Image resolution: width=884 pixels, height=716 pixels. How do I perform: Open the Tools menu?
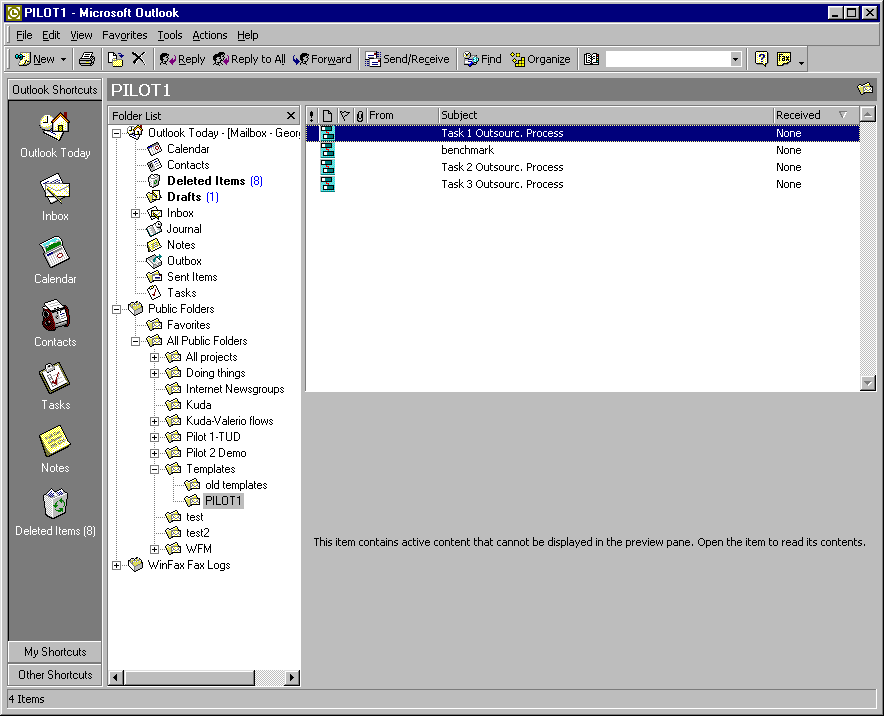tap(170, 35)
